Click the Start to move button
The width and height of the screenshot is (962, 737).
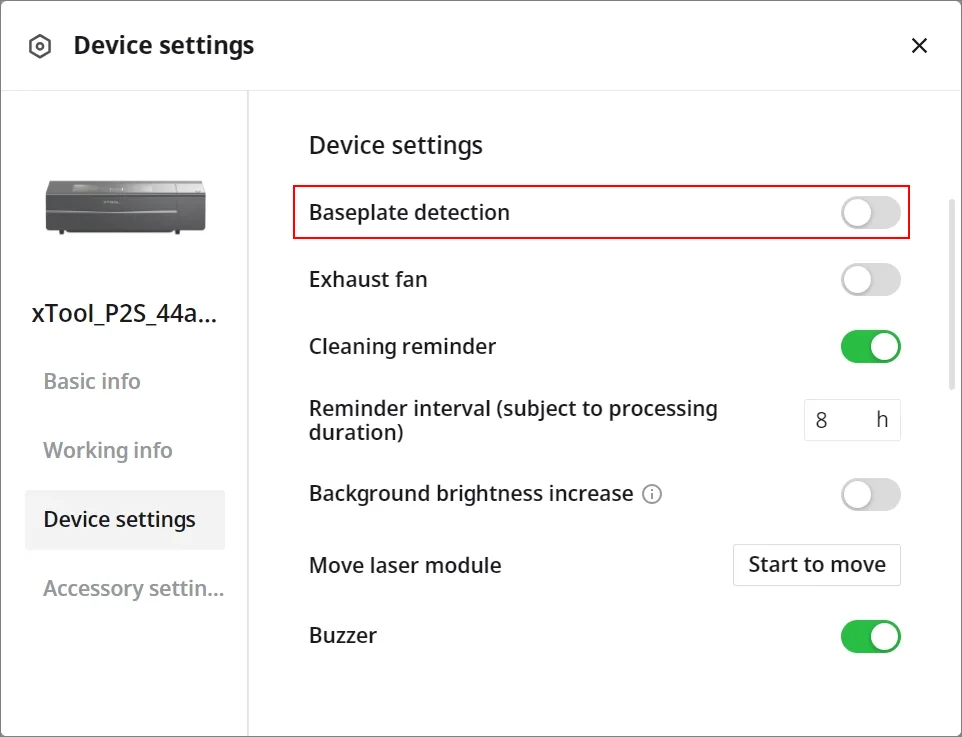[817, 565]
